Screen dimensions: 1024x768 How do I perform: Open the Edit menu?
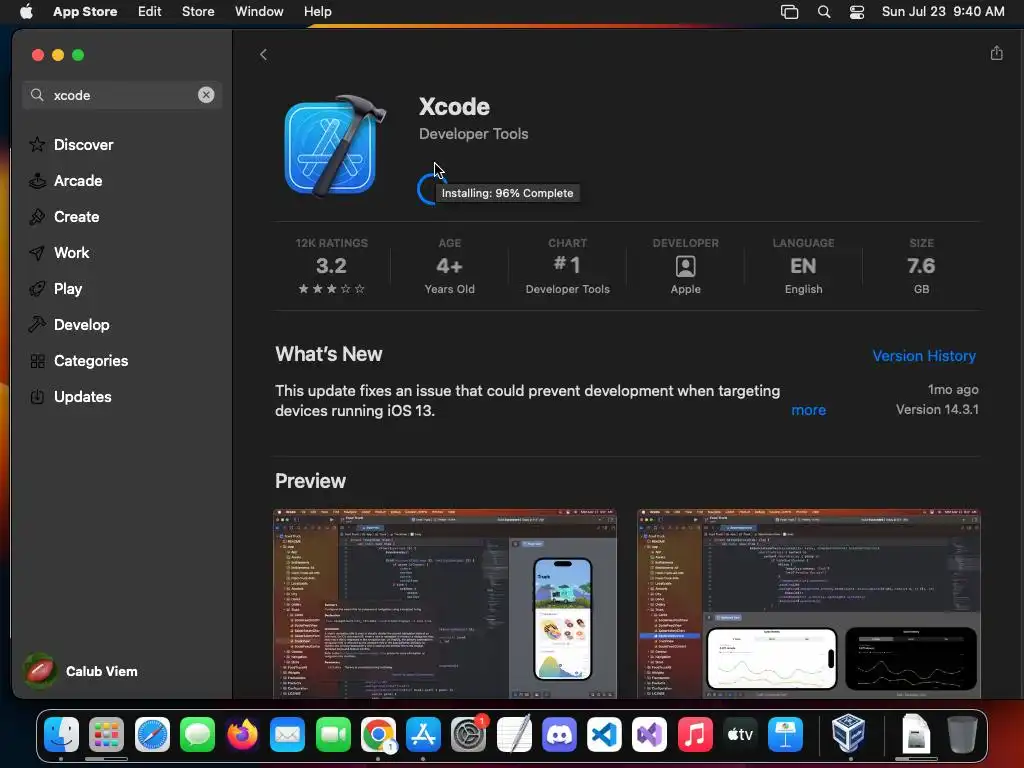tap(150, 11)
